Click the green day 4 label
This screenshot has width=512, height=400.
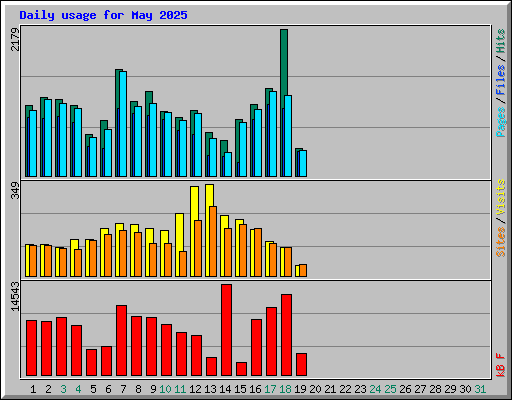tap(78, 389)
